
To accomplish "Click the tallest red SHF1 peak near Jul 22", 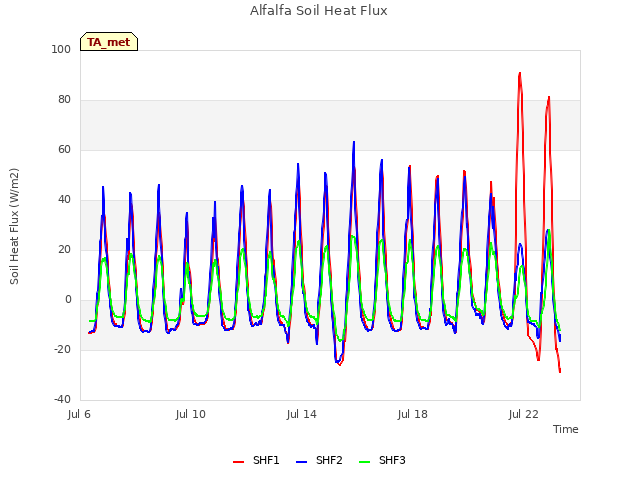I will 520,73.
